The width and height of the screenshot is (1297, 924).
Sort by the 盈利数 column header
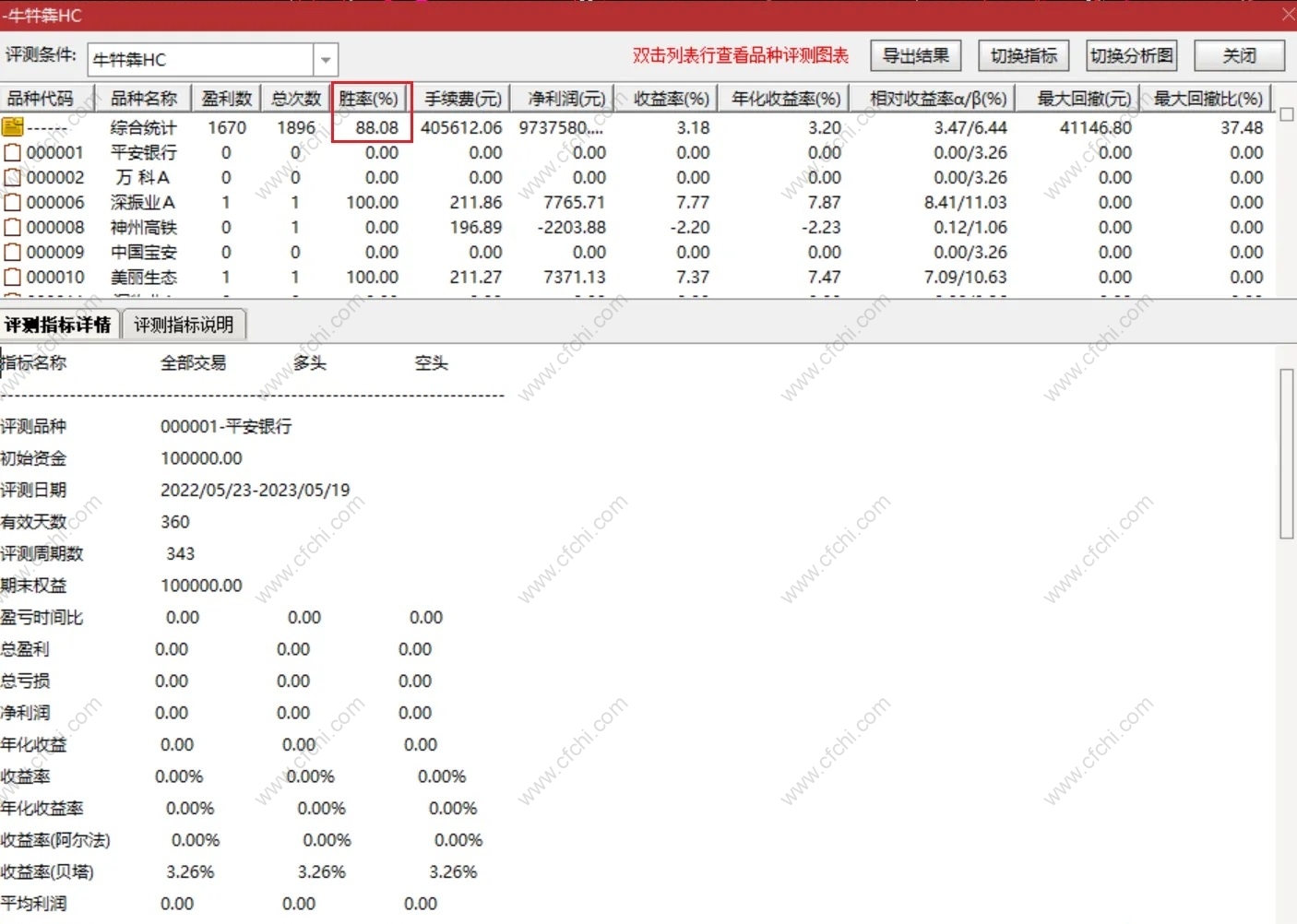click(227, 99)
